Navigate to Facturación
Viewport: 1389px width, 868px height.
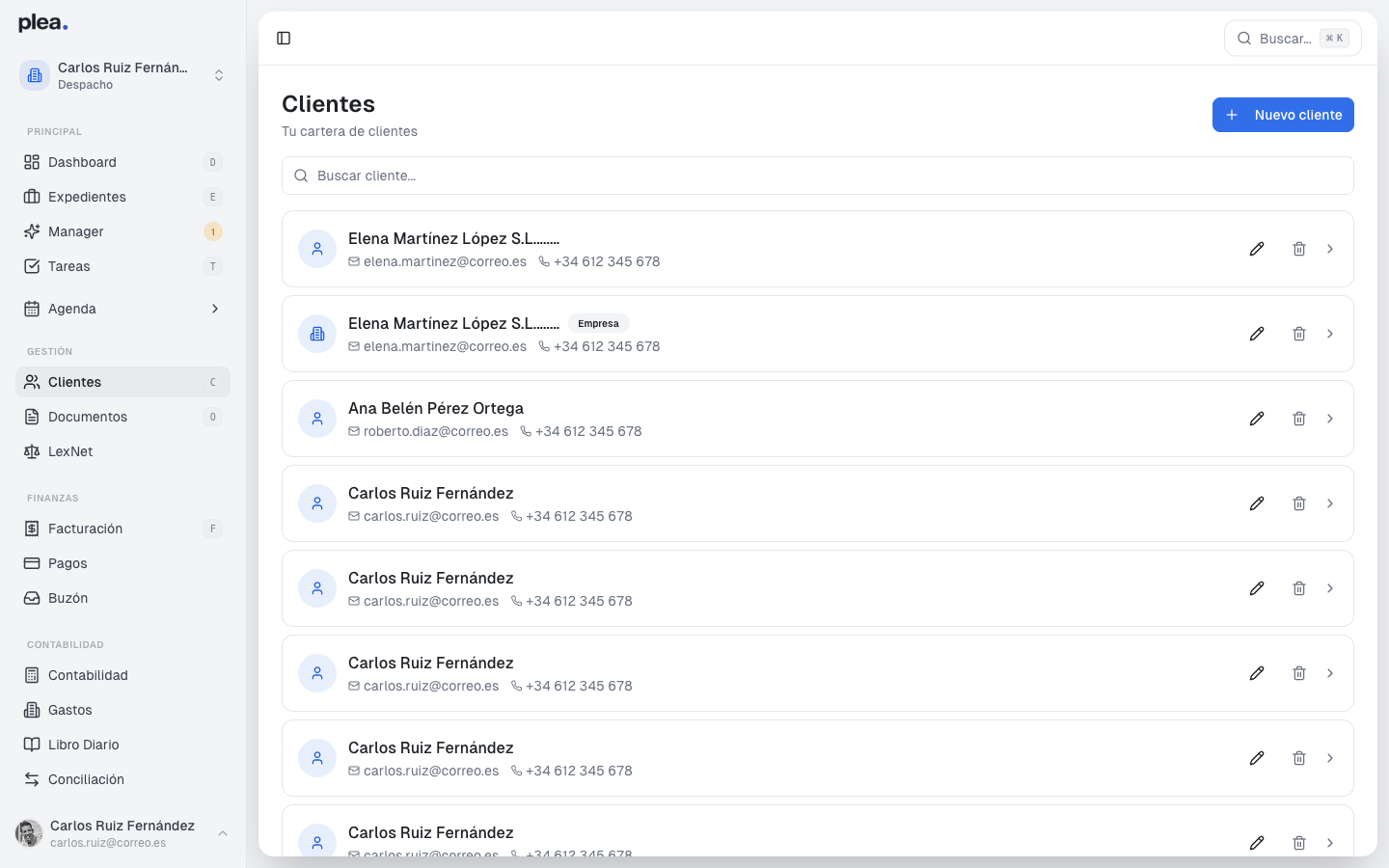86,529
